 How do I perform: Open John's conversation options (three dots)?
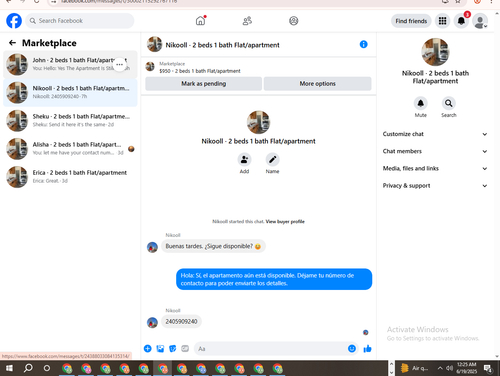tap(119, 64)
